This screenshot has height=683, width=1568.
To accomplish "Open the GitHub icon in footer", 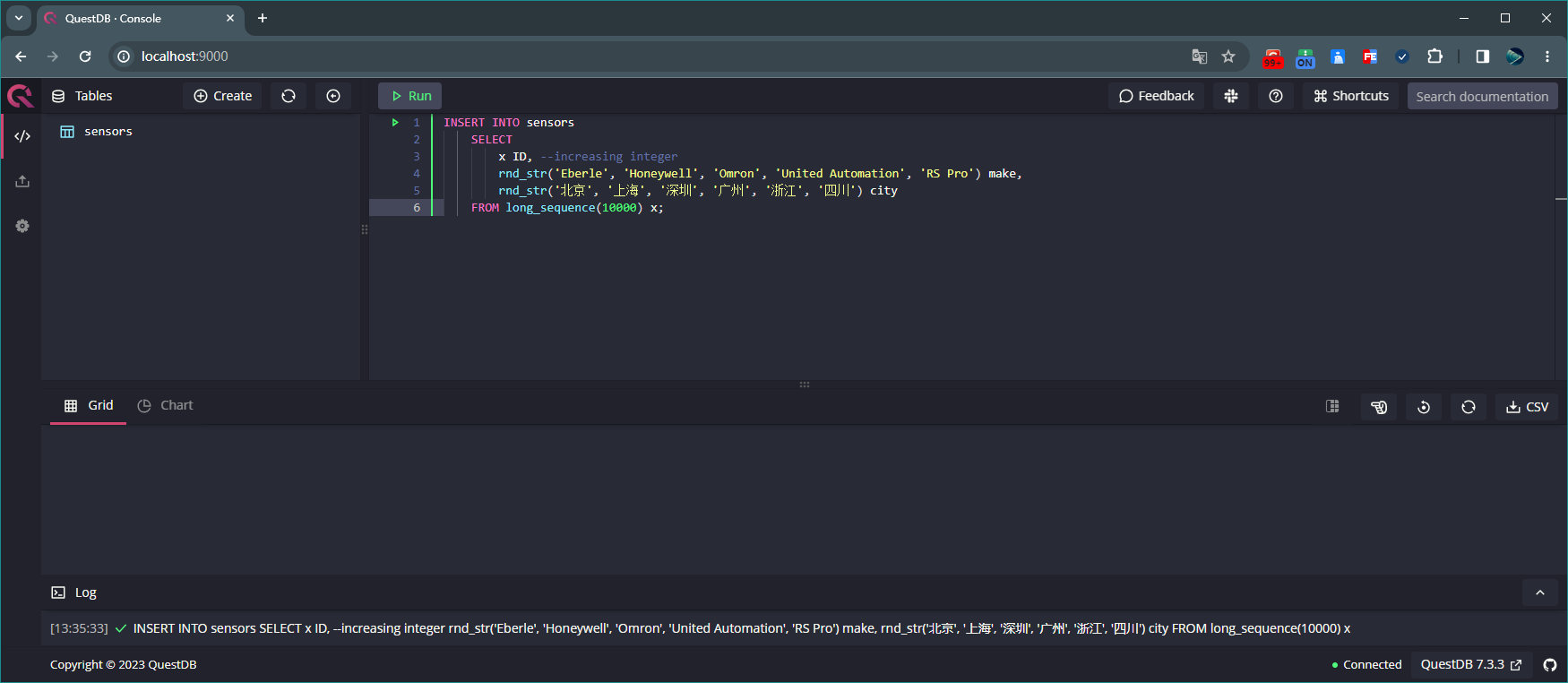I will pyautogui.click(x=1550, y=665).
